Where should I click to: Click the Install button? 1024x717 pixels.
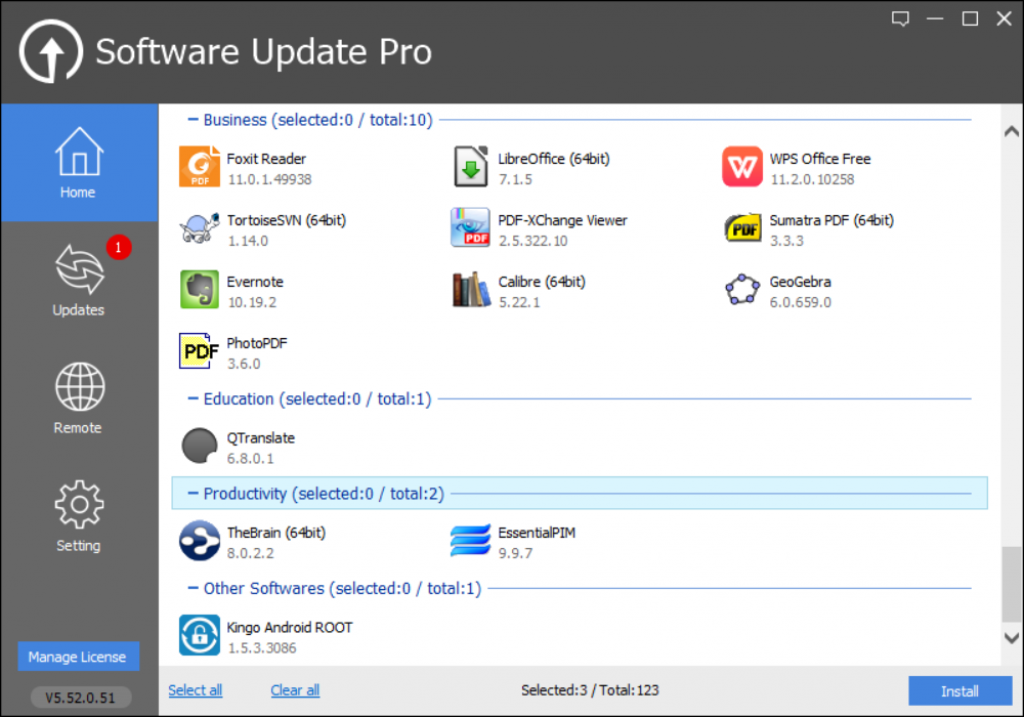(x=959, y=691)
